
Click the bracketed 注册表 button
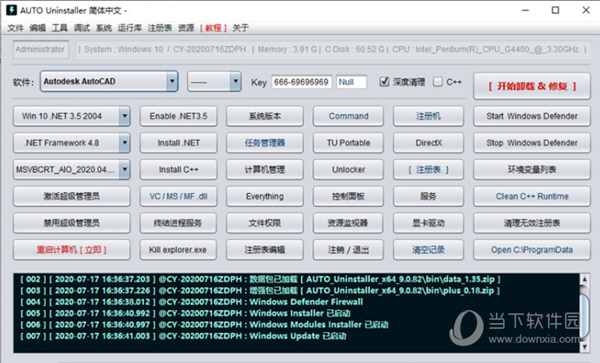(428, 169)
